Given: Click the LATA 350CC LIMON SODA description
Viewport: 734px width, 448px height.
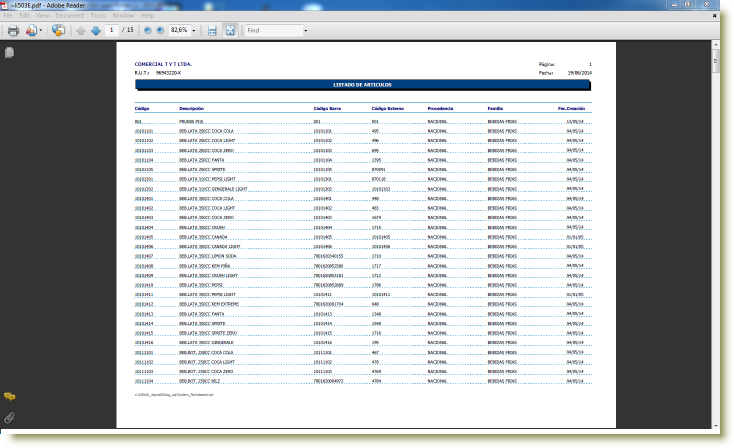Looking at the screenshot, I should tap(208, 256).
